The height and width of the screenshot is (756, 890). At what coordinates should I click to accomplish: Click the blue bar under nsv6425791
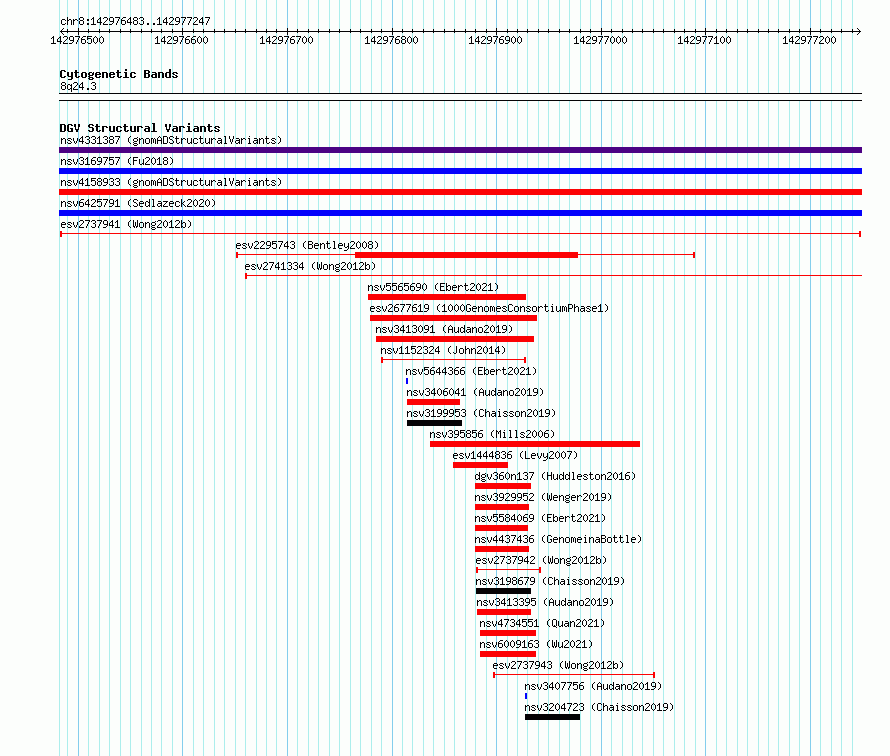click(460, 213)
